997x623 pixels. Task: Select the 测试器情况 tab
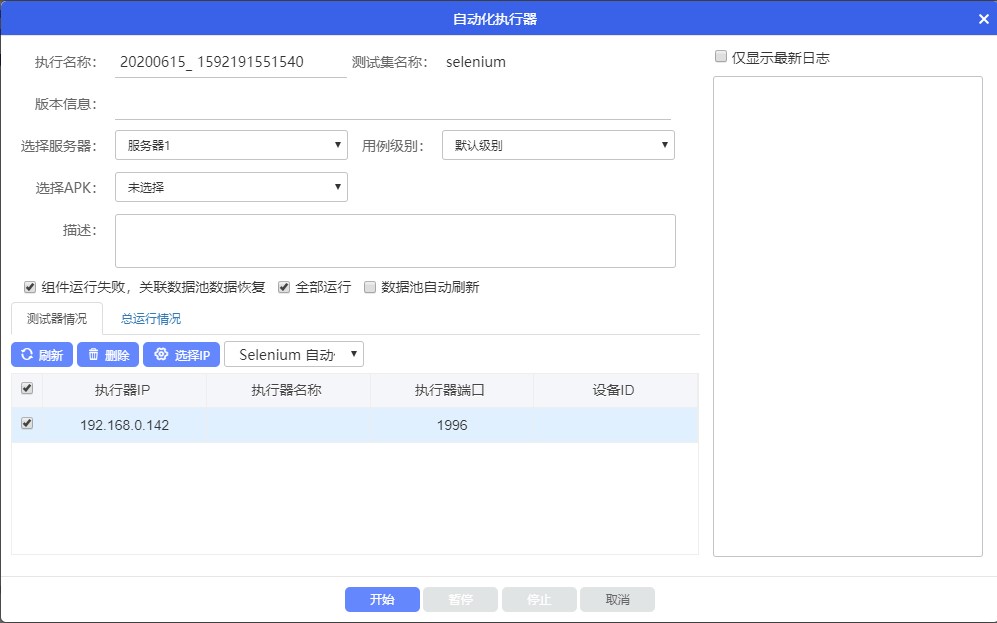tap(57, 319)
